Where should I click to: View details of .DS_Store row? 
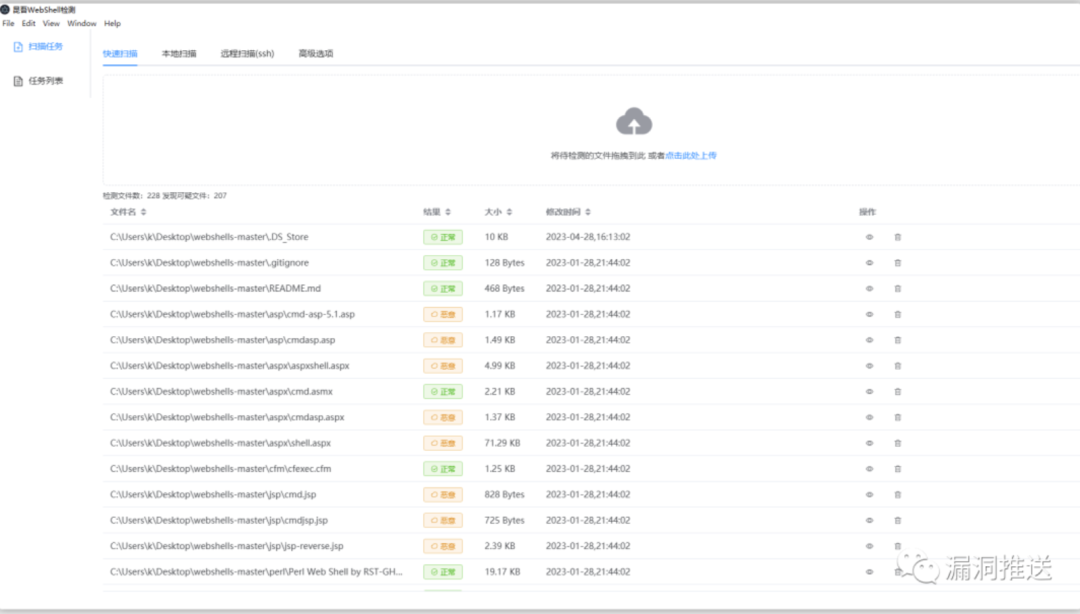pyautogui.click(x=869, y=237)
